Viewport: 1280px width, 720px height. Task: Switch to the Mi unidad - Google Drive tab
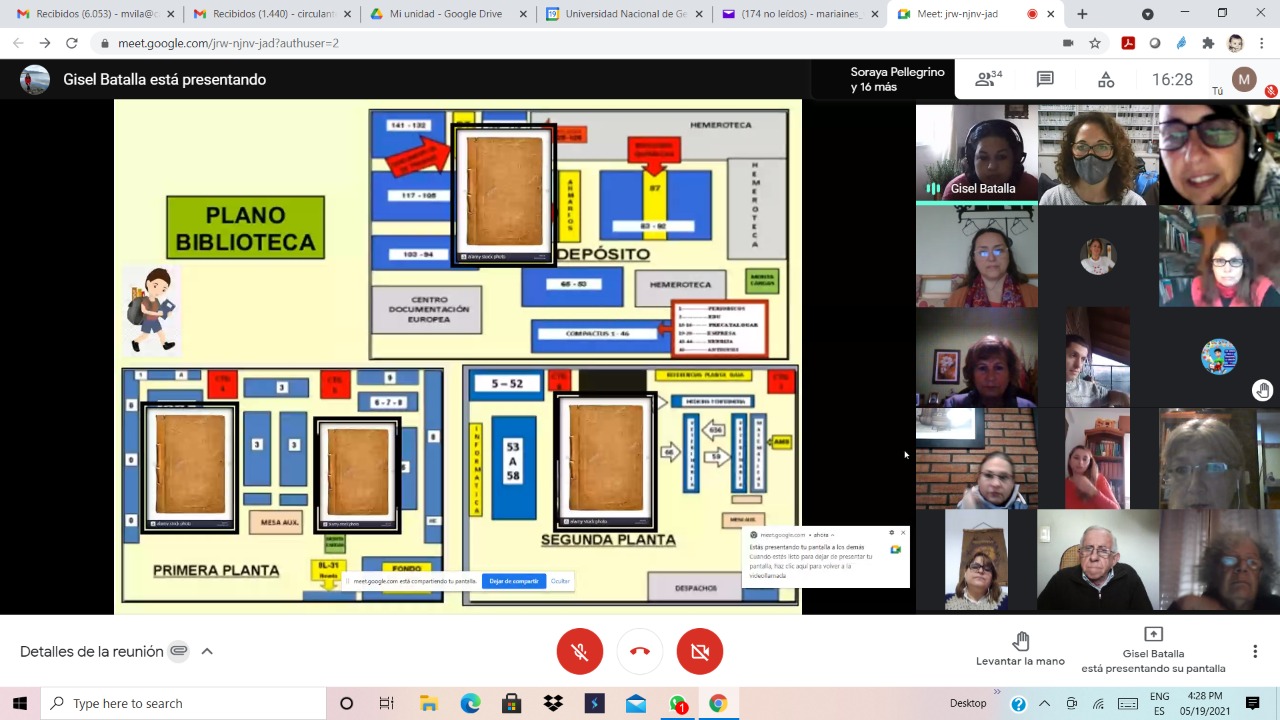[445, 14]
